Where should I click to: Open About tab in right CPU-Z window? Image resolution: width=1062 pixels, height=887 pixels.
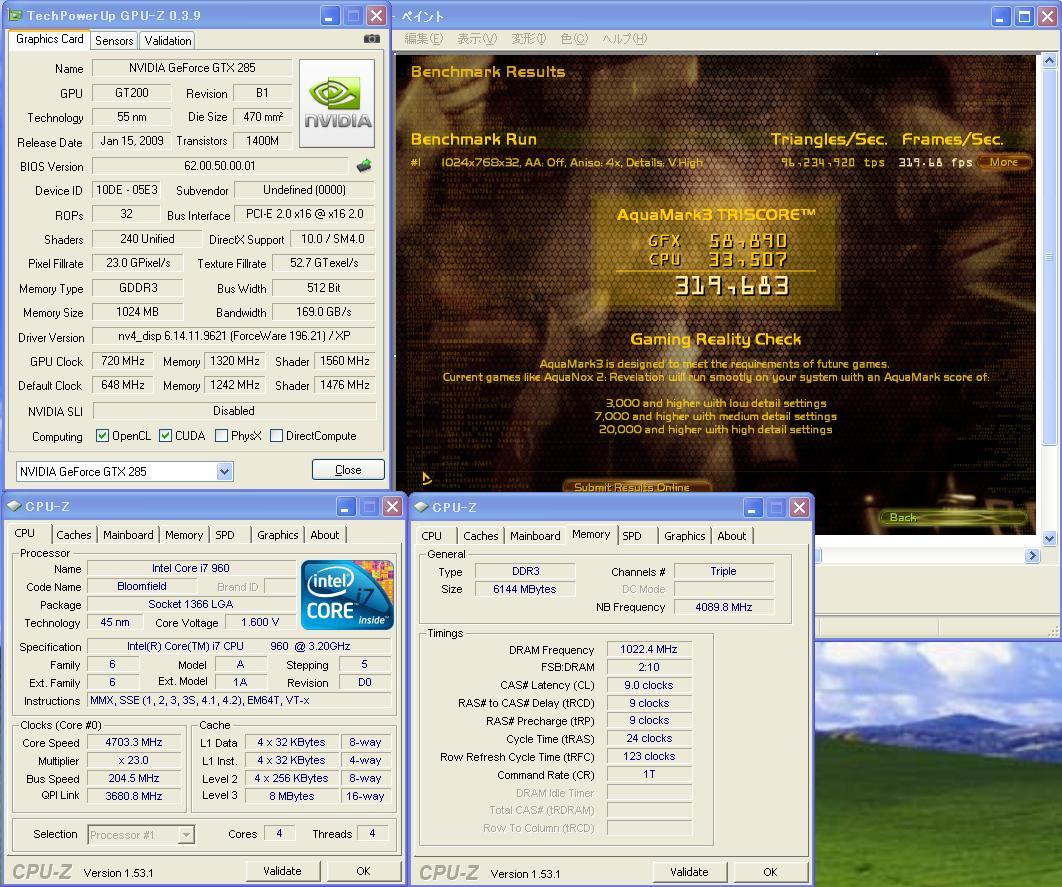point(731,536)
